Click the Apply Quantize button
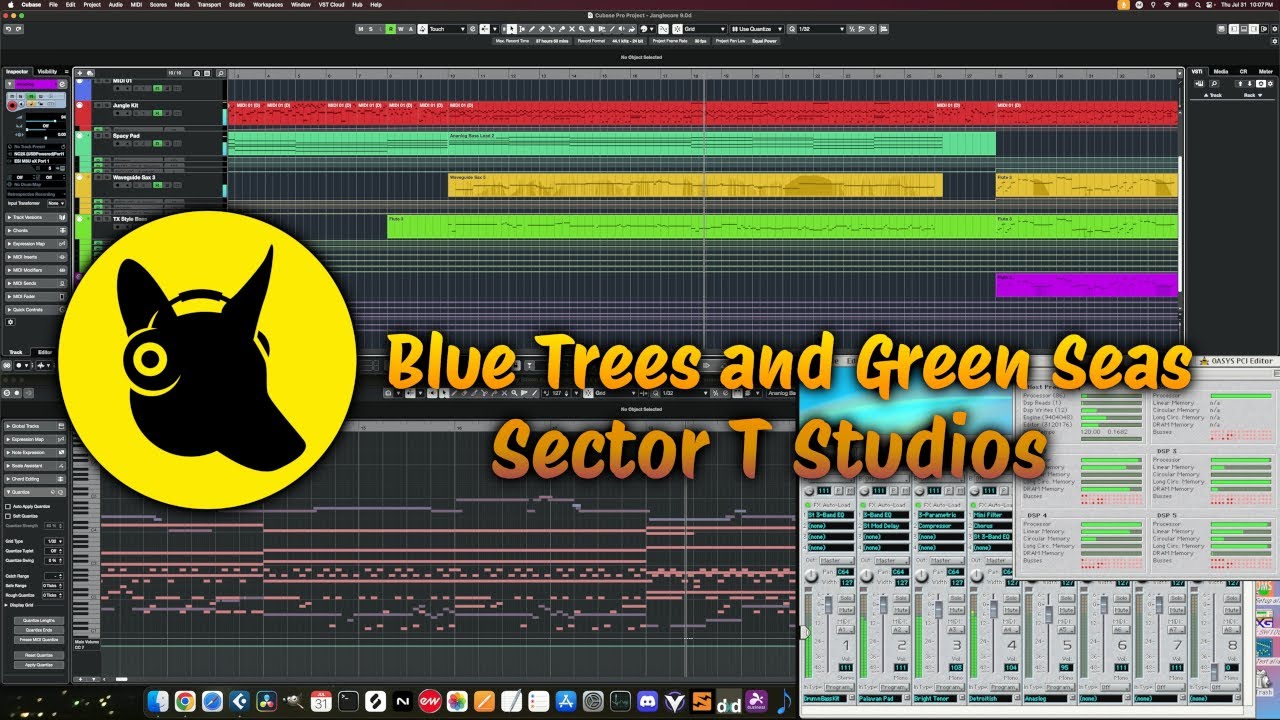Screen dimensions: 1280x720 [39, 665]
